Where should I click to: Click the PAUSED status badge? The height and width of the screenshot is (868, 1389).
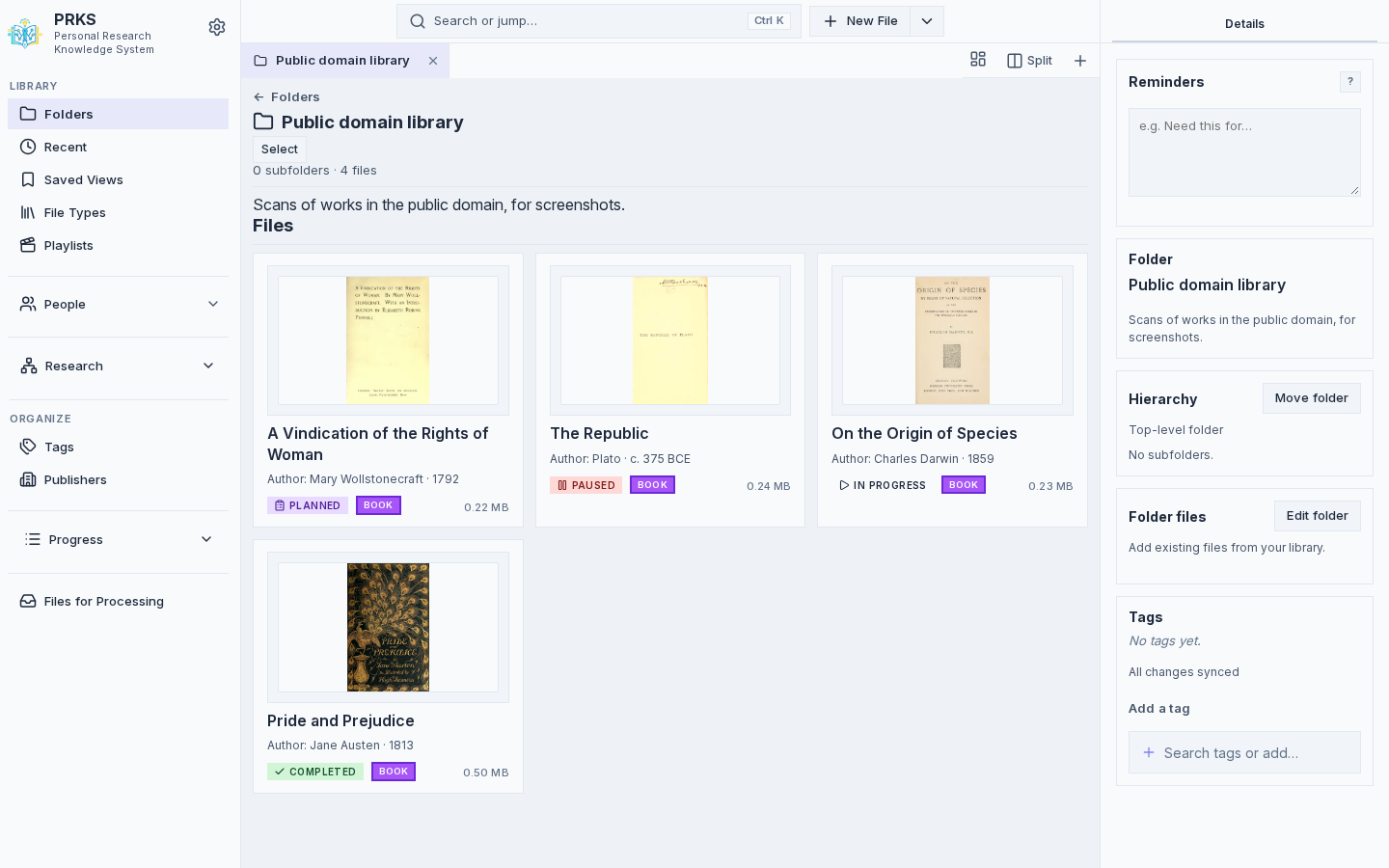586,485
